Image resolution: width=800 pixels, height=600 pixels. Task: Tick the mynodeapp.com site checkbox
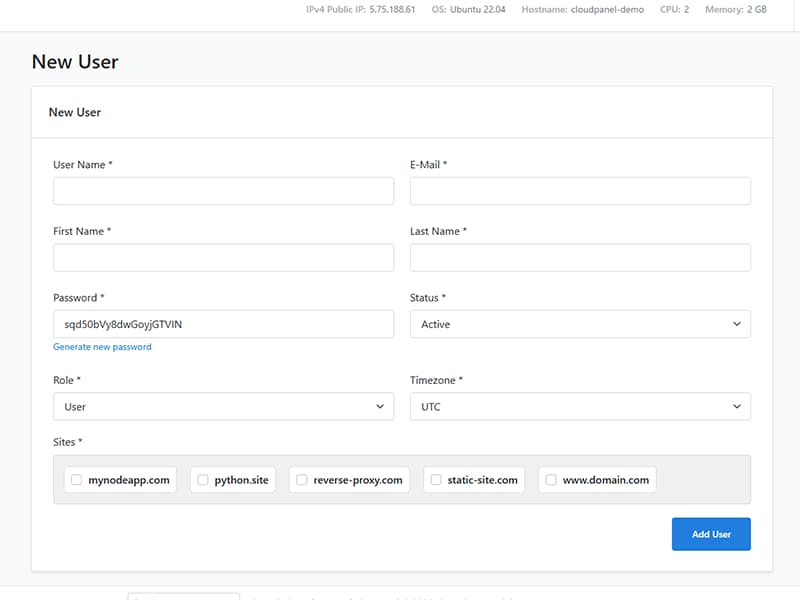tap(76, 480)
